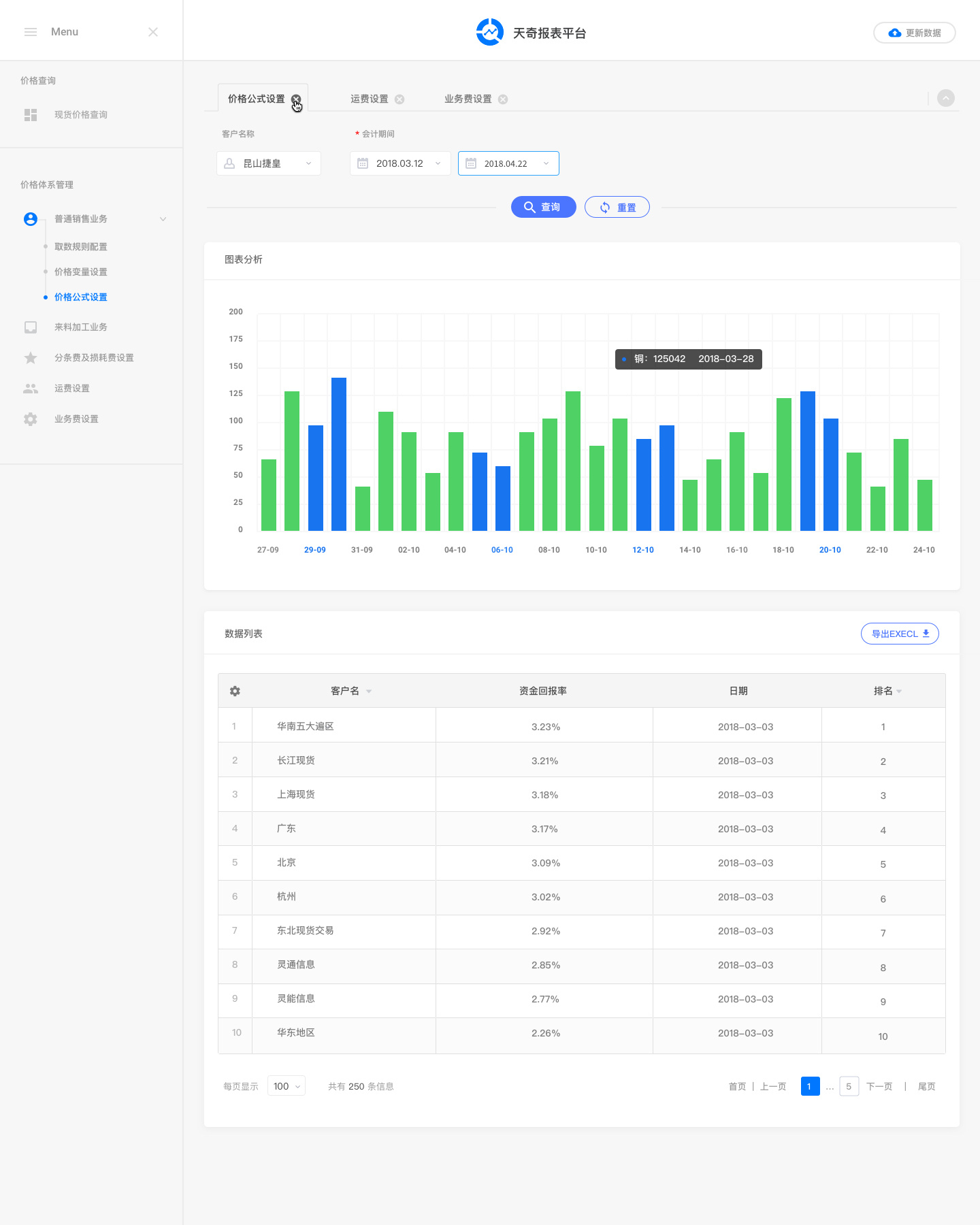Export the data with 导出EXECL button

900,634
